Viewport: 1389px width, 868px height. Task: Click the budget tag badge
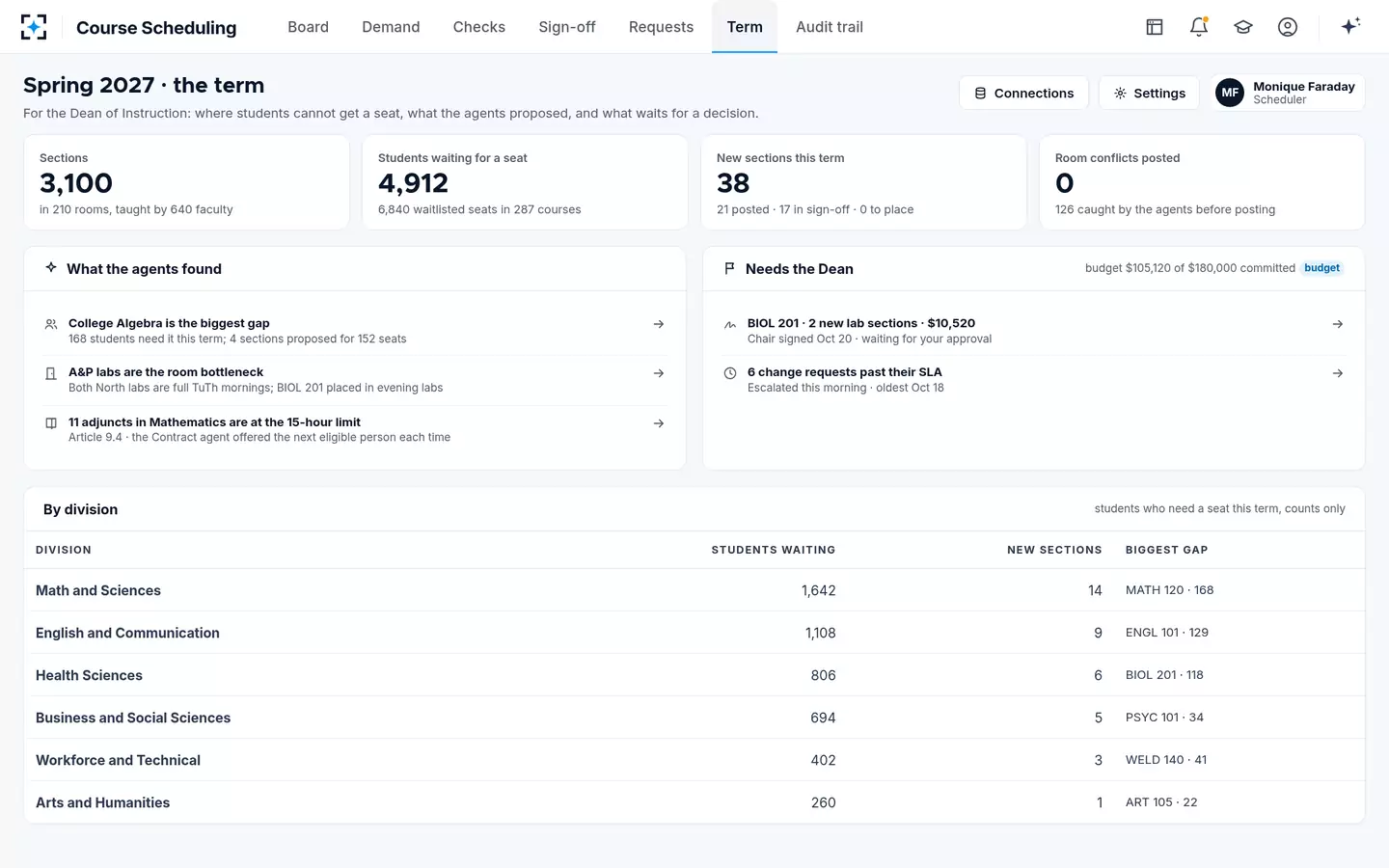coord(1322,268)
